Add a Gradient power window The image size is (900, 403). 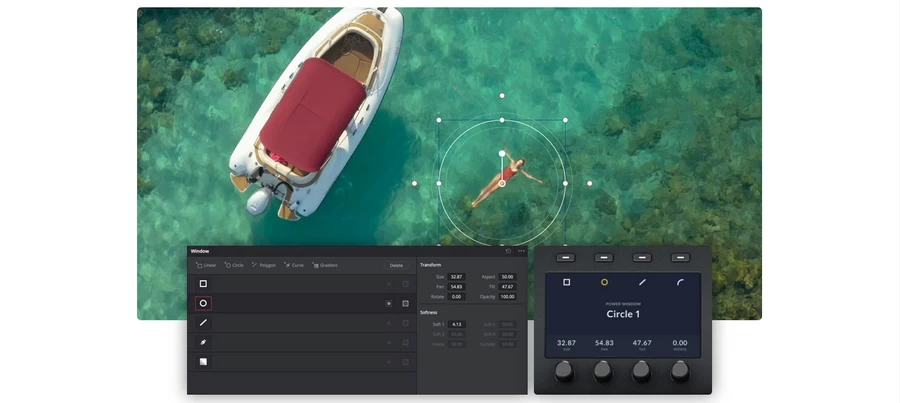tap(325, 265)
